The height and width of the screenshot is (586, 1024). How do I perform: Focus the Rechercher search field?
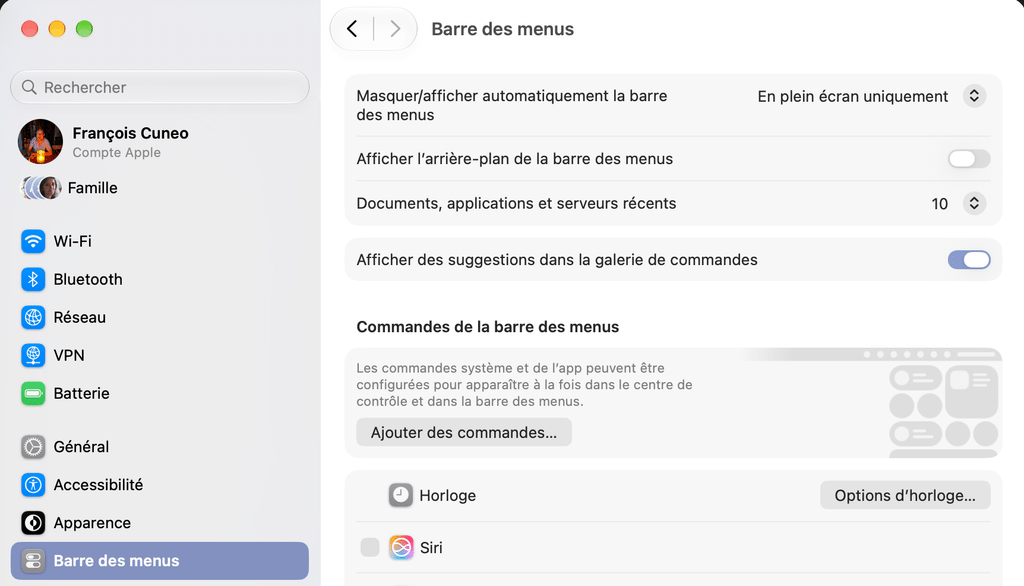[x=159, y=87]
